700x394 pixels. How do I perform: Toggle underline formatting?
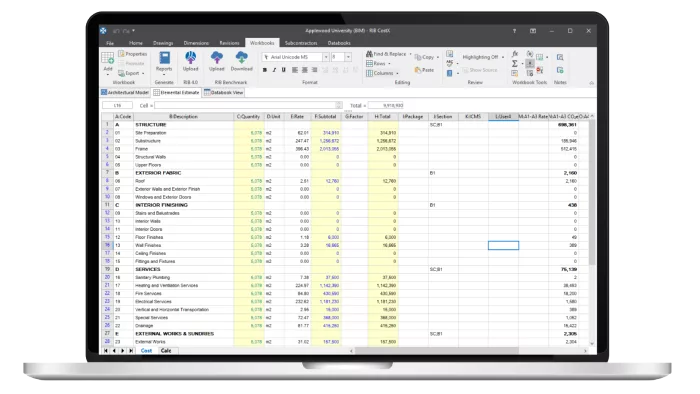(x=283, y=70)
